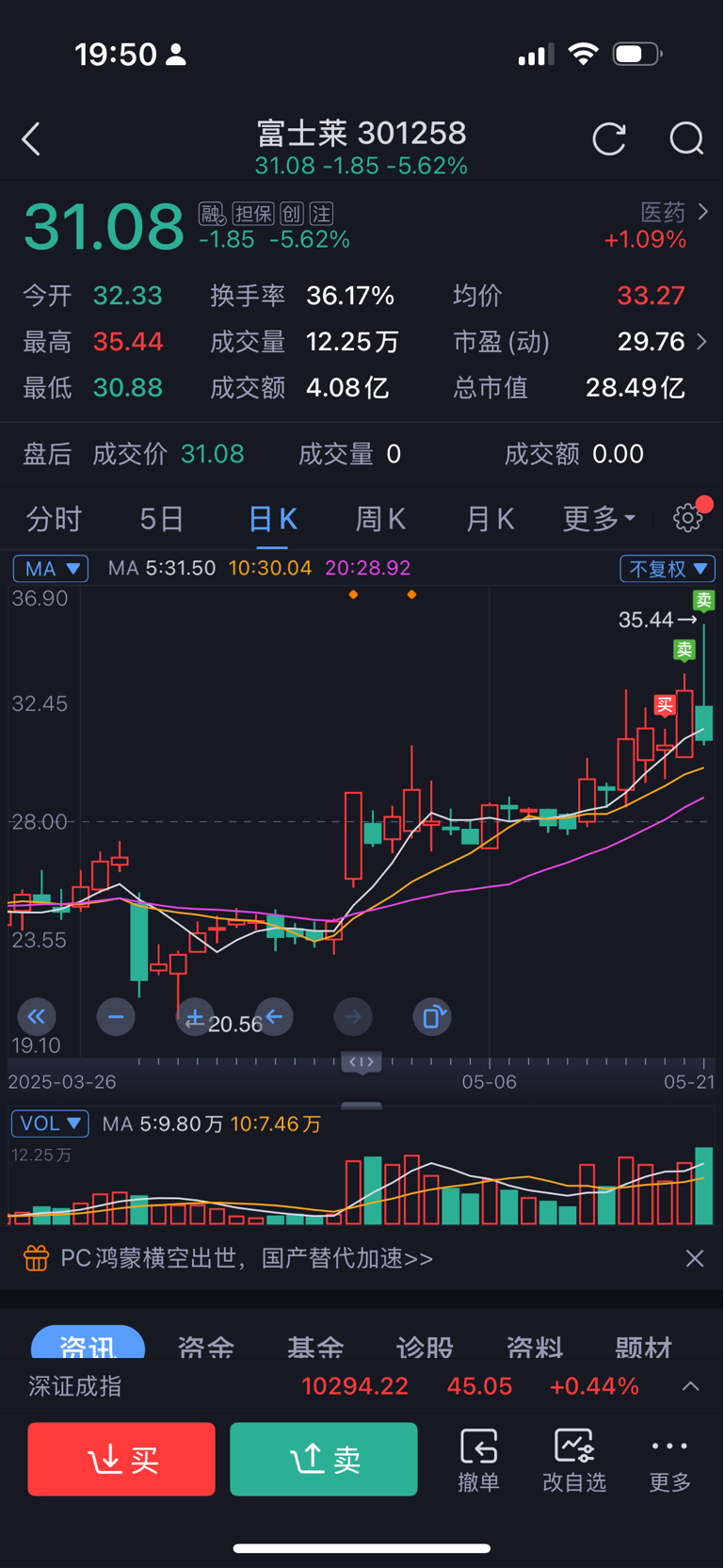This screenshot has width=724, height=1568.
Task: Tap 深证成指 10294.22 index value
Action: tap(355, 1386)
